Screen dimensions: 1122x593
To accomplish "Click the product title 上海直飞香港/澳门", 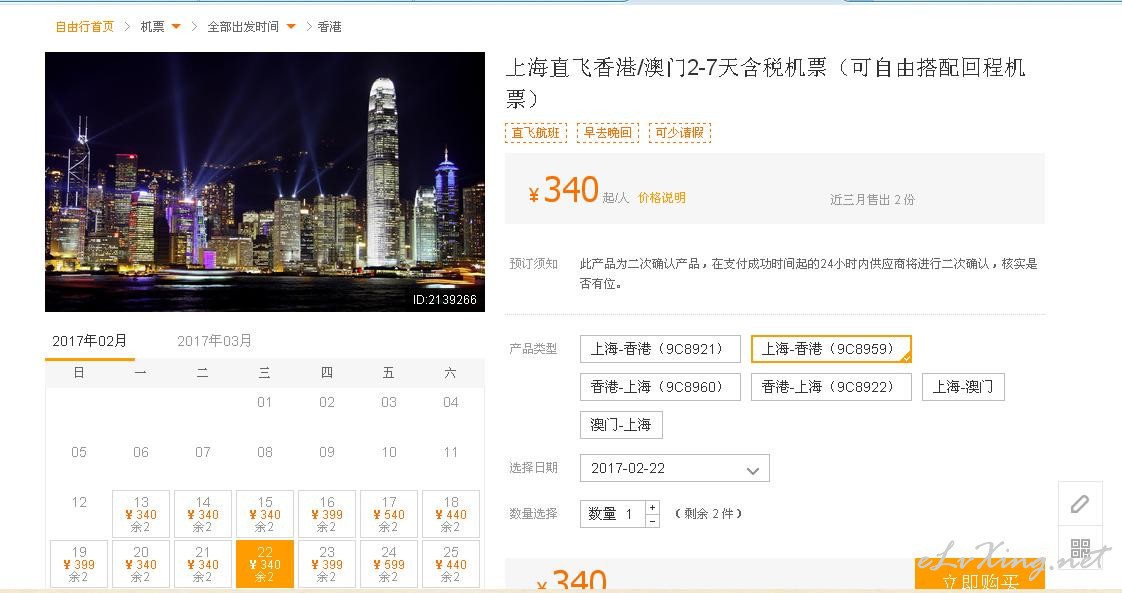I will tap(766, 82).
